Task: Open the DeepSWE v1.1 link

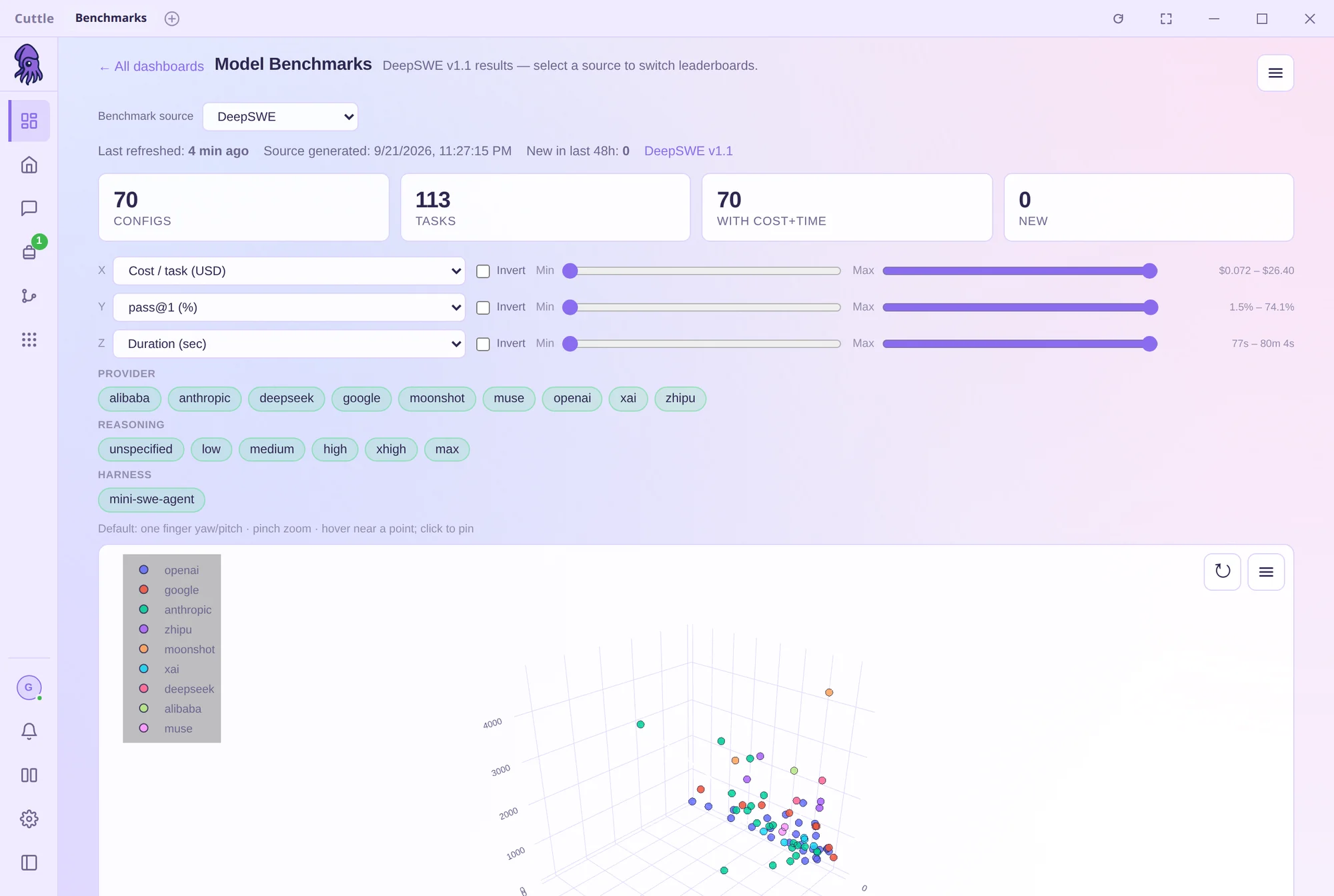Action: [688, 151]
